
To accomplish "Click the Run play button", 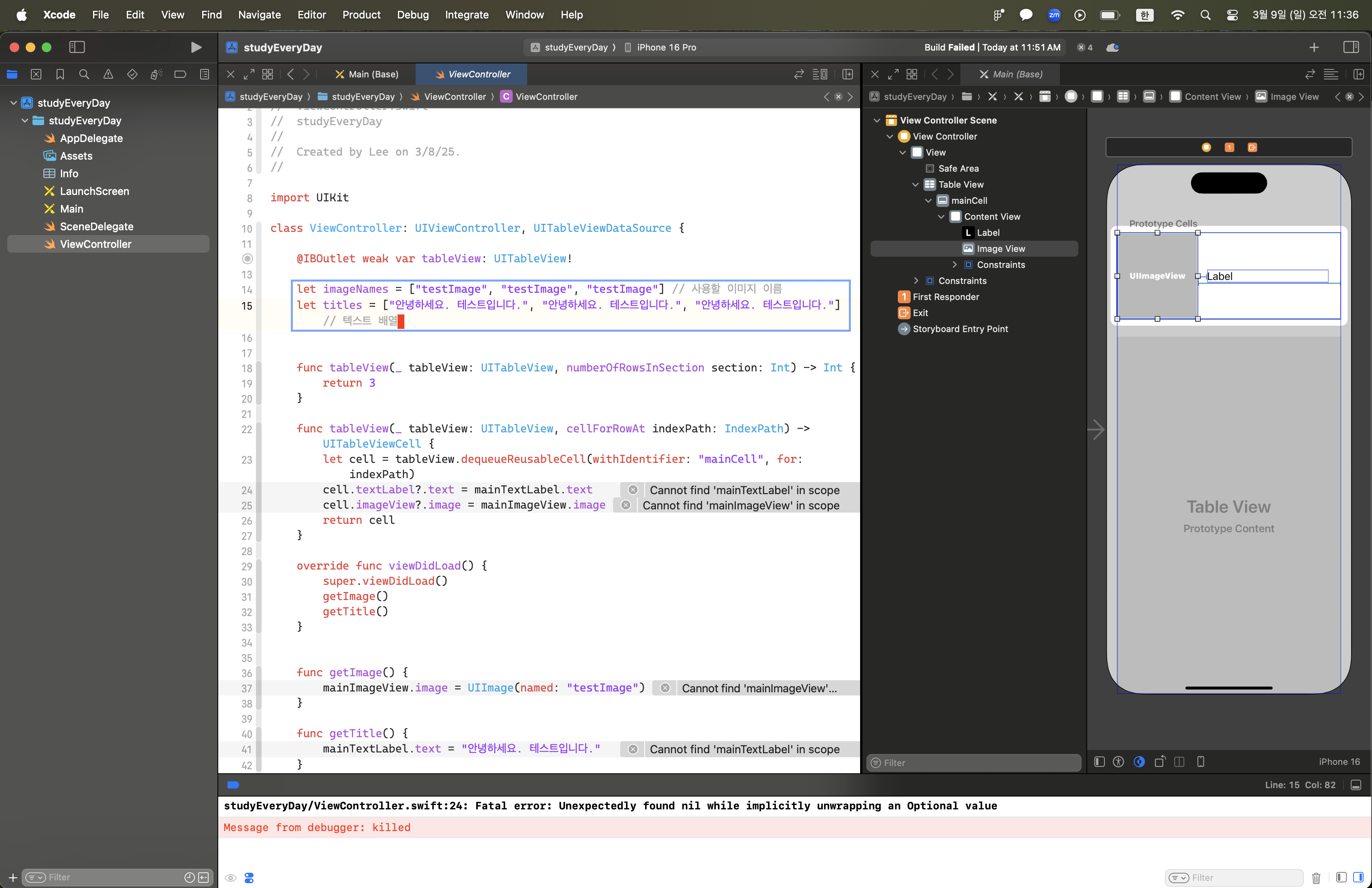I will 196,47.
